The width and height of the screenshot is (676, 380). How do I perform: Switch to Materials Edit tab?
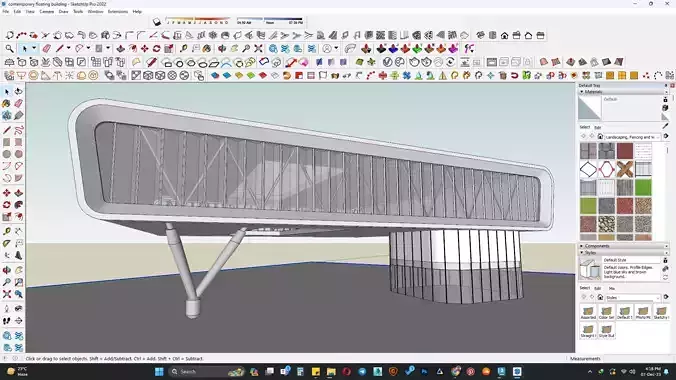[x=598, y=128]
